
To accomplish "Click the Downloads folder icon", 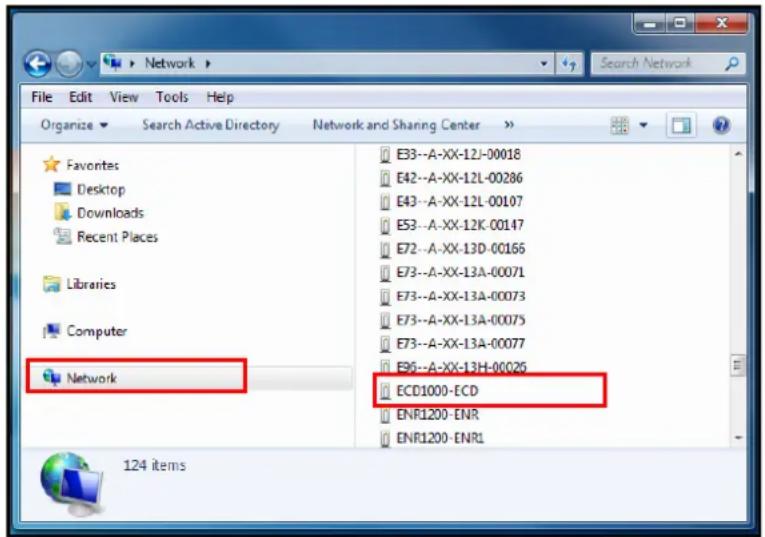I will pyautogui.click(x=62, y=212).
